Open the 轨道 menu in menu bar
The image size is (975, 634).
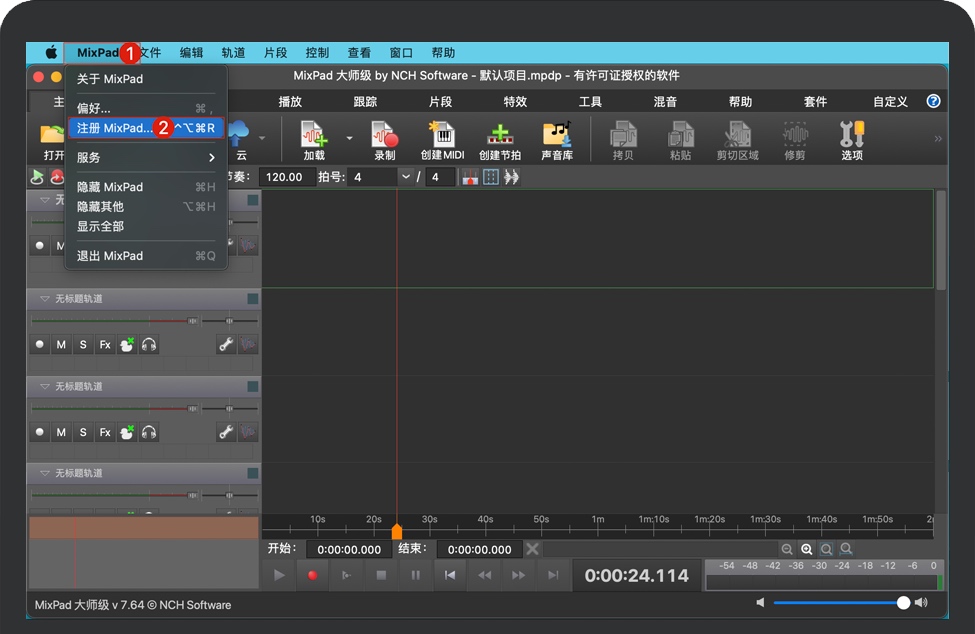click(x=233, y=53)
